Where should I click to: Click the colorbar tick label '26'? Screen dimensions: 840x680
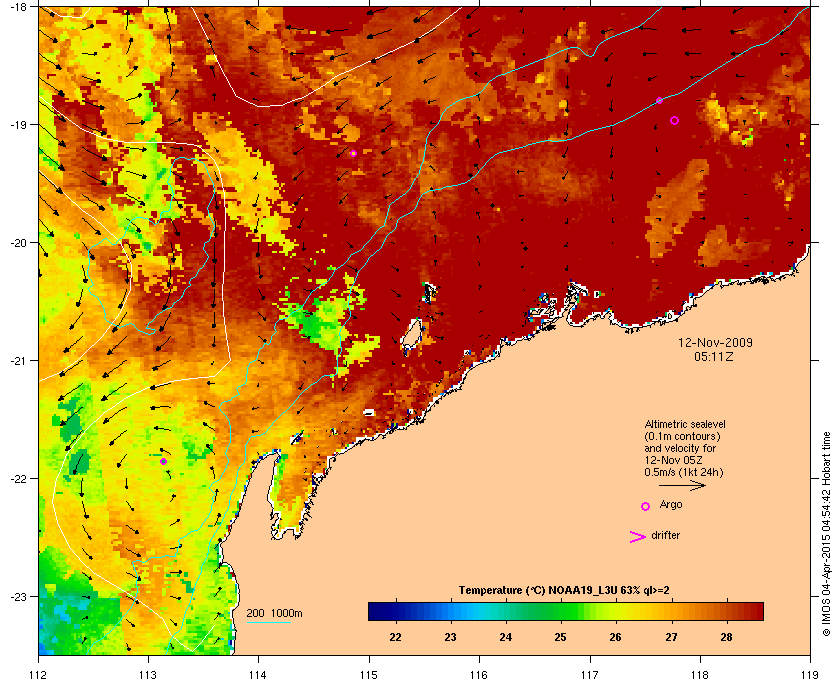tap(616, 637)
